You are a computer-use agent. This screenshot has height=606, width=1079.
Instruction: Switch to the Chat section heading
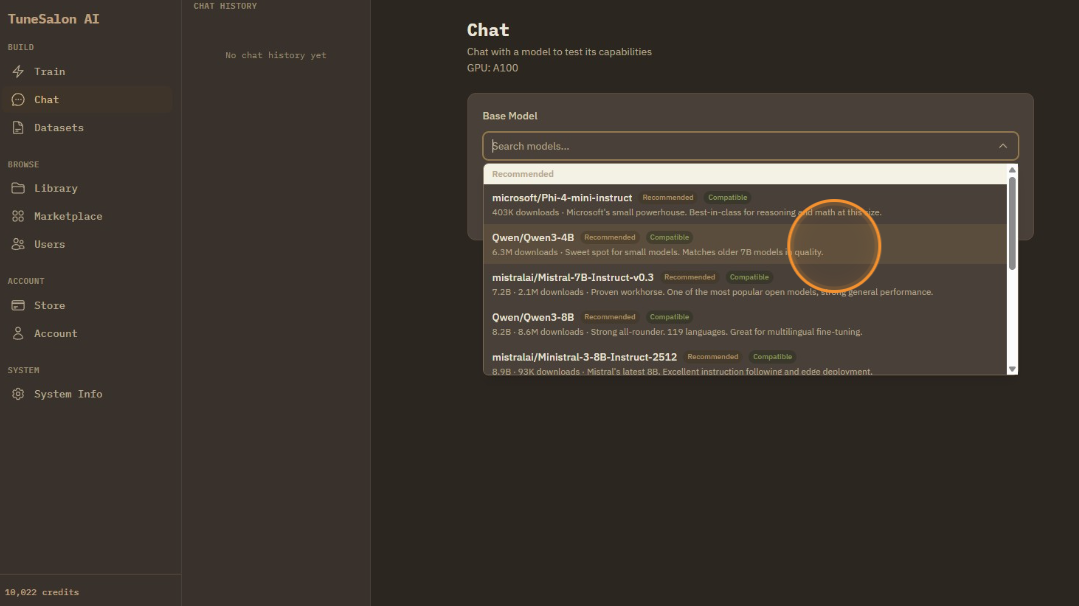486,30
